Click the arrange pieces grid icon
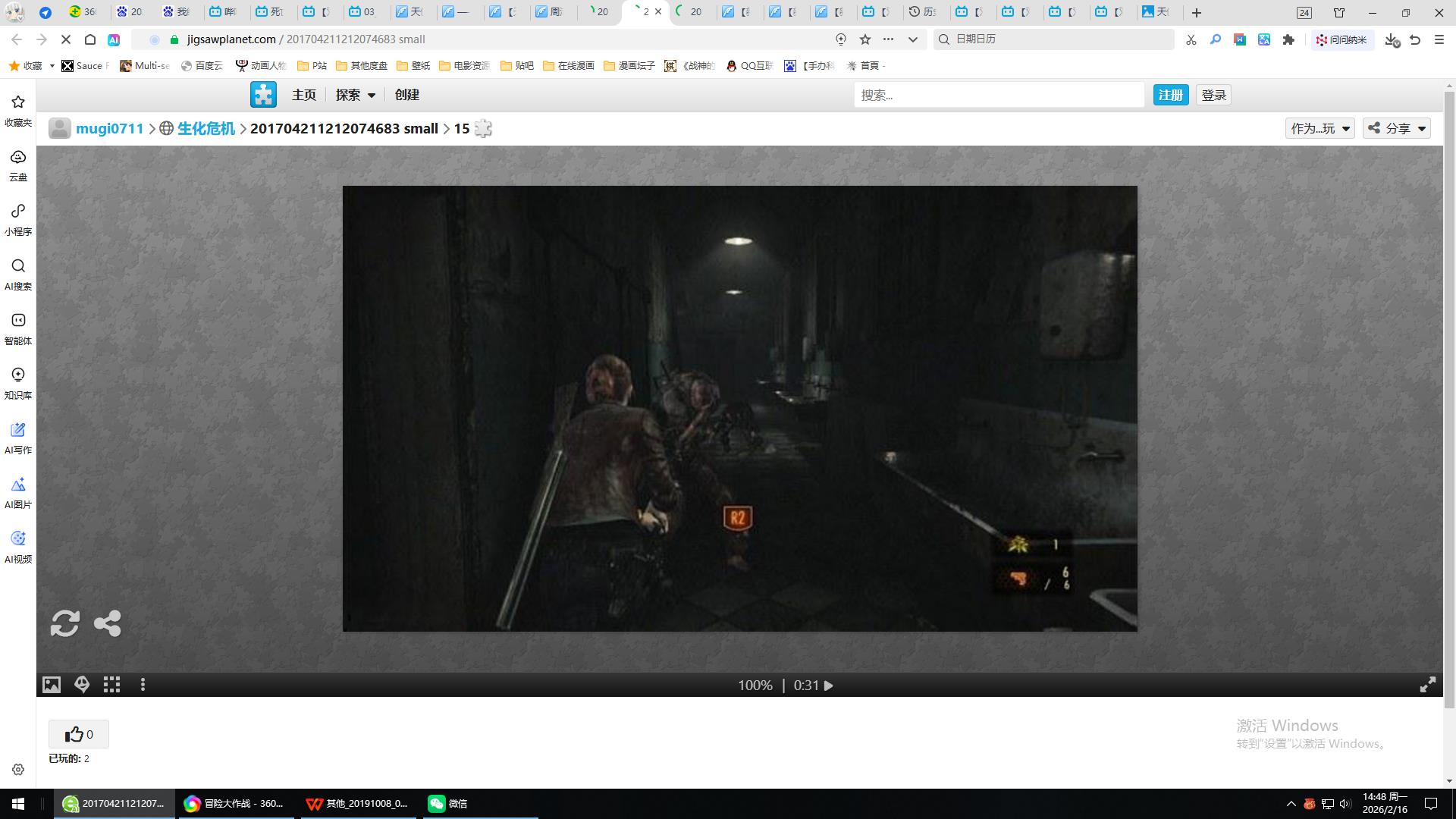The image size is (1456, 819). (112, 685)
